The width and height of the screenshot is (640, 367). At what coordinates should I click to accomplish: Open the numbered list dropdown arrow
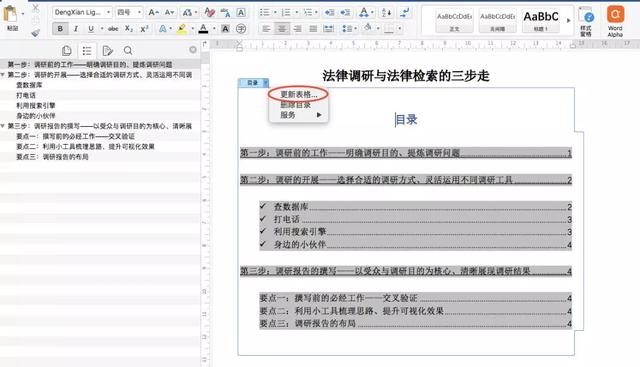[296, 13]
